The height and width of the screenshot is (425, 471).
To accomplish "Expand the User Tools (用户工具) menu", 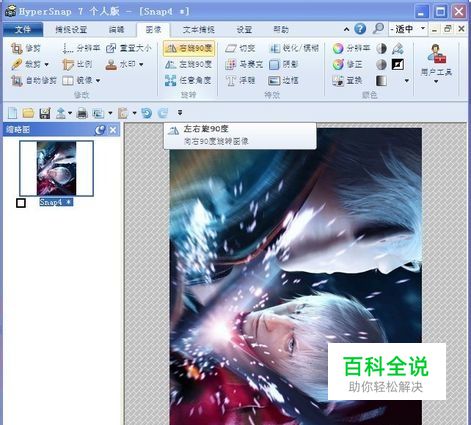I will [x=436, y=64].
